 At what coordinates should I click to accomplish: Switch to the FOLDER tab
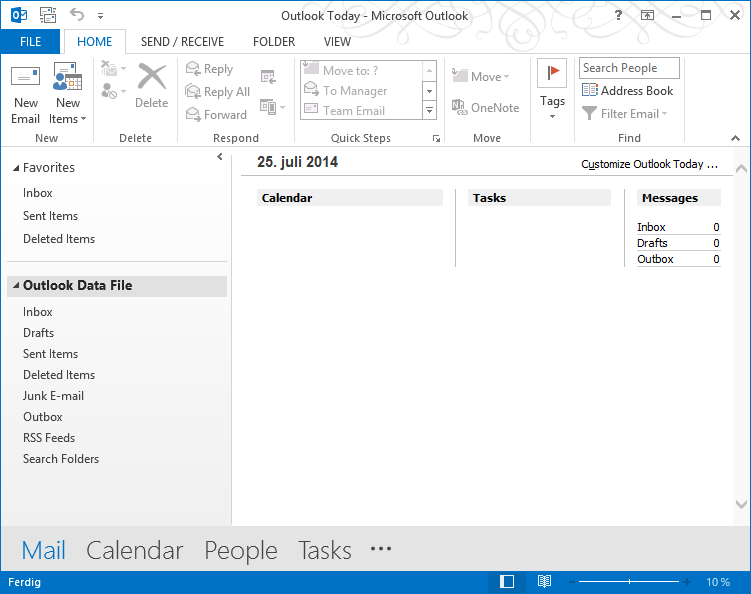tap(274, 42)
